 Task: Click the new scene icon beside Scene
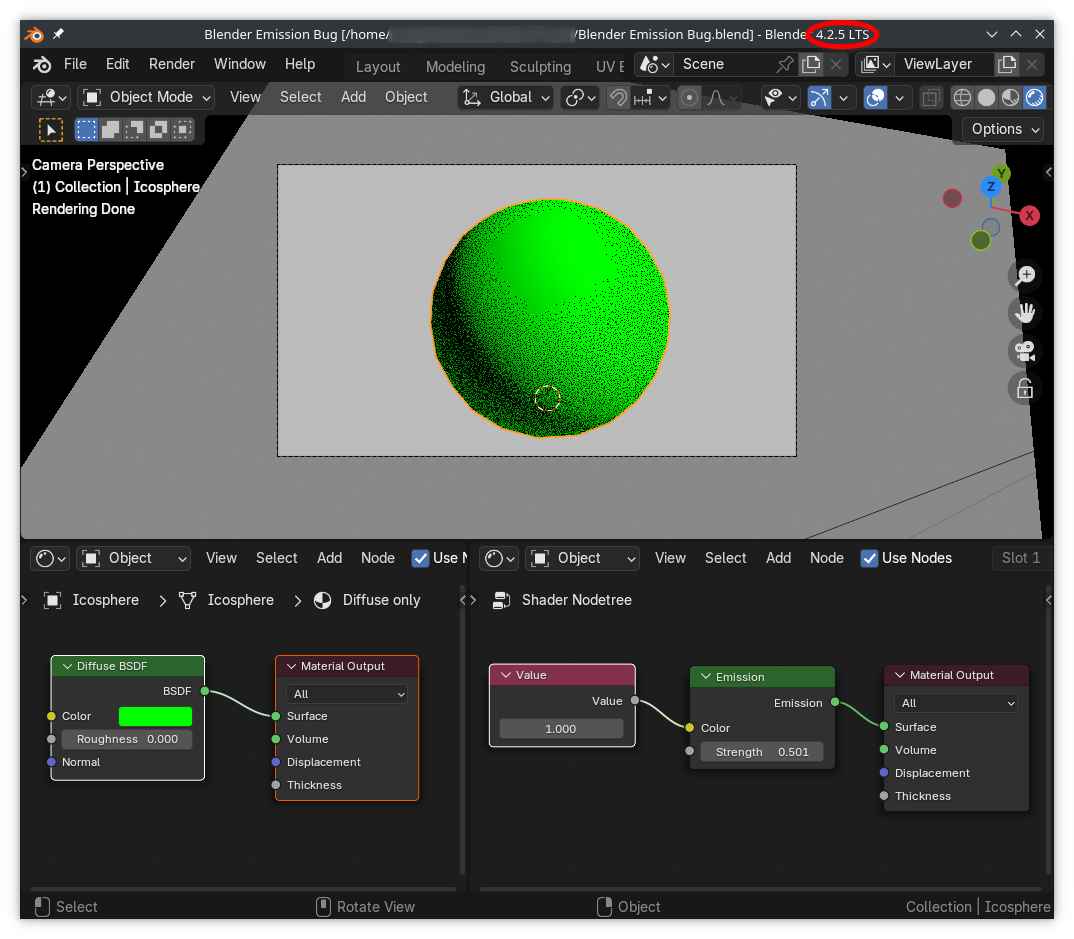click(x=811, y=64)
